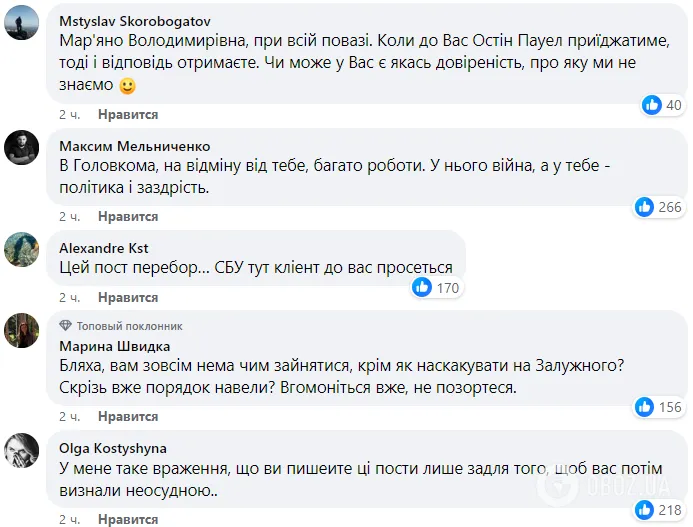Open Максим Мельниченко's profile avatar

(x=23, y=147)
